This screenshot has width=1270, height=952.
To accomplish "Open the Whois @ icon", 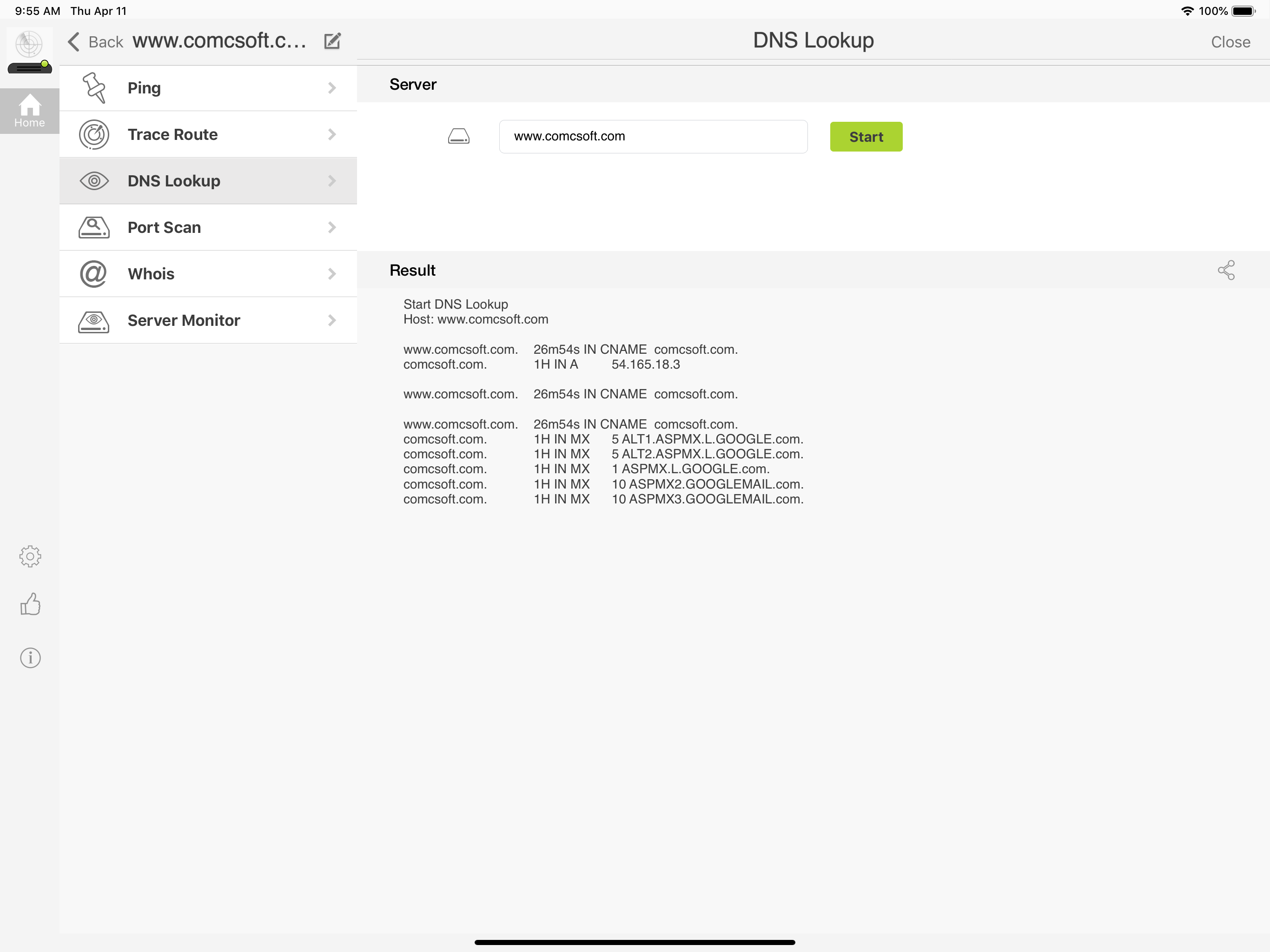I will click(x=93, y=273).
